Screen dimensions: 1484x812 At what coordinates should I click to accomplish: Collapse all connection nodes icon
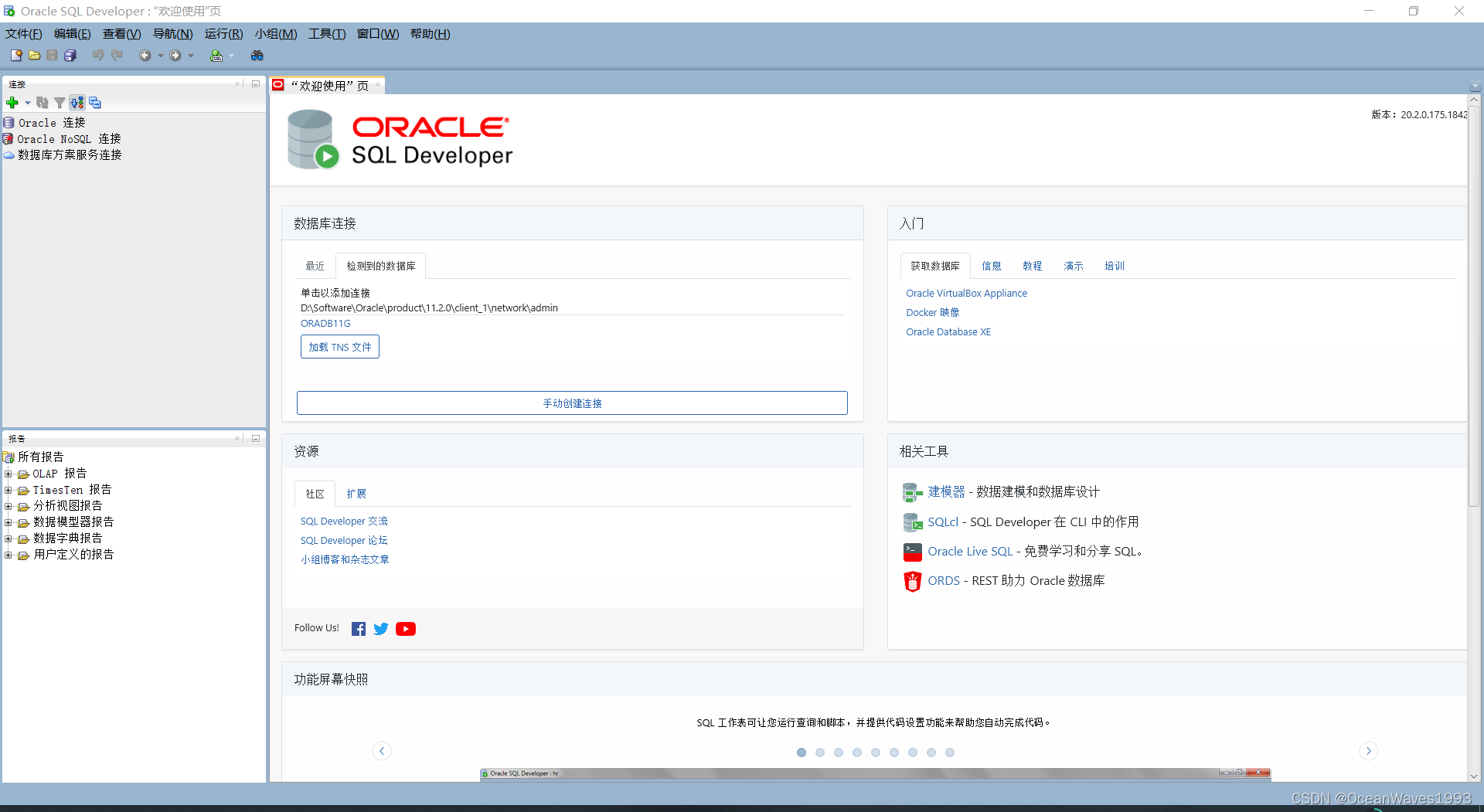[x=95, y=103]
